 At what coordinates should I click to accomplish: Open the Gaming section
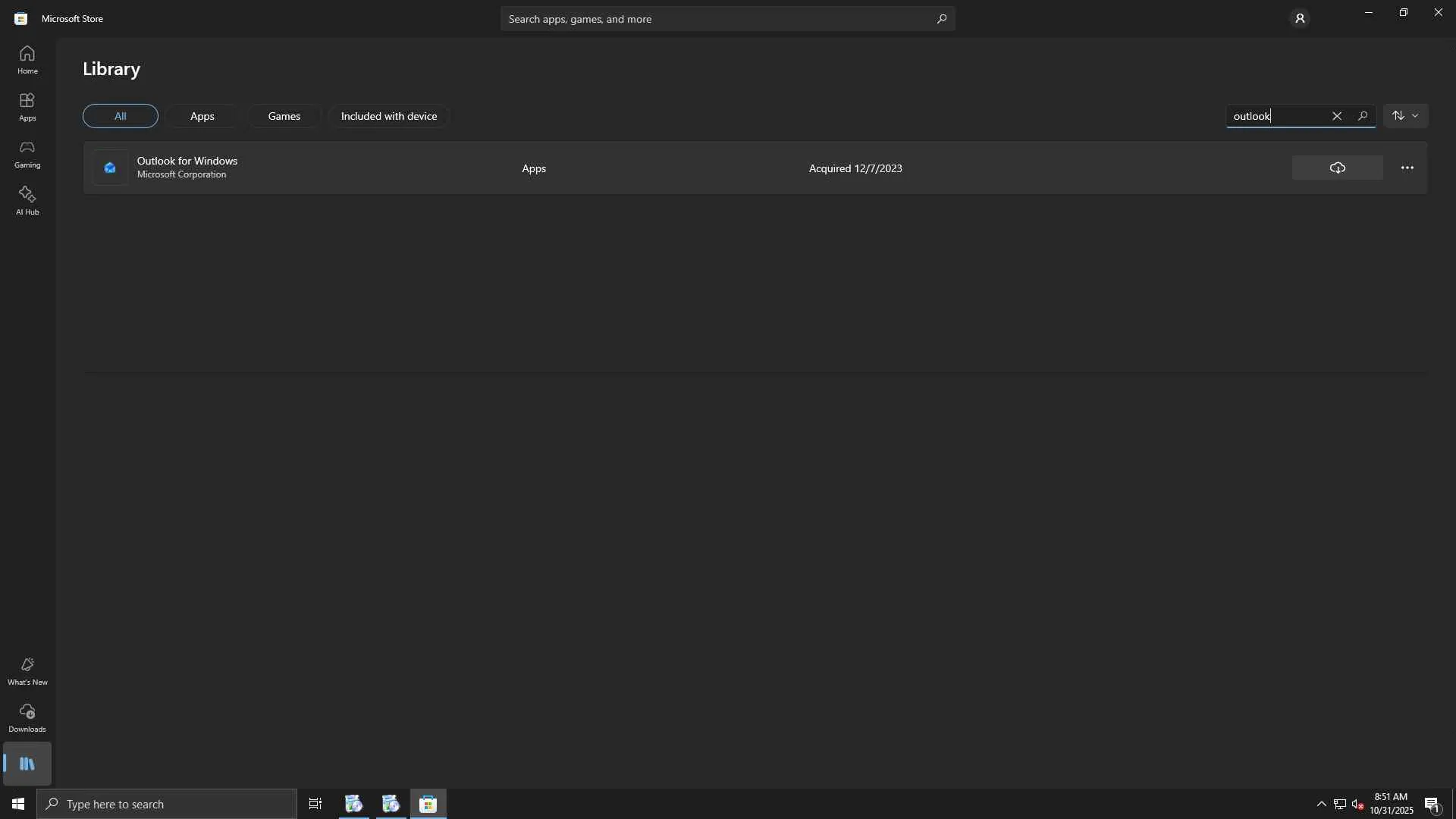point(27,153)
